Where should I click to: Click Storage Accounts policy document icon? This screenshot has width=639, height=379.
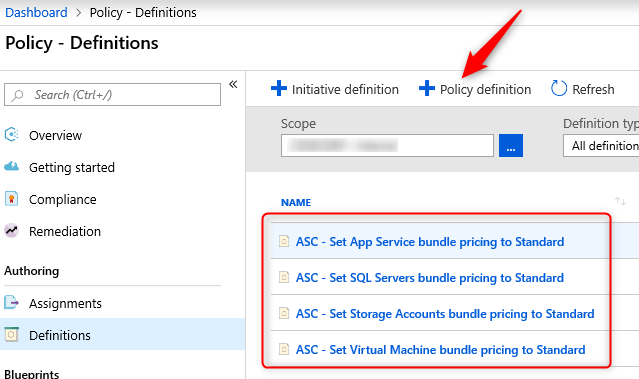[x=284, y=313]
